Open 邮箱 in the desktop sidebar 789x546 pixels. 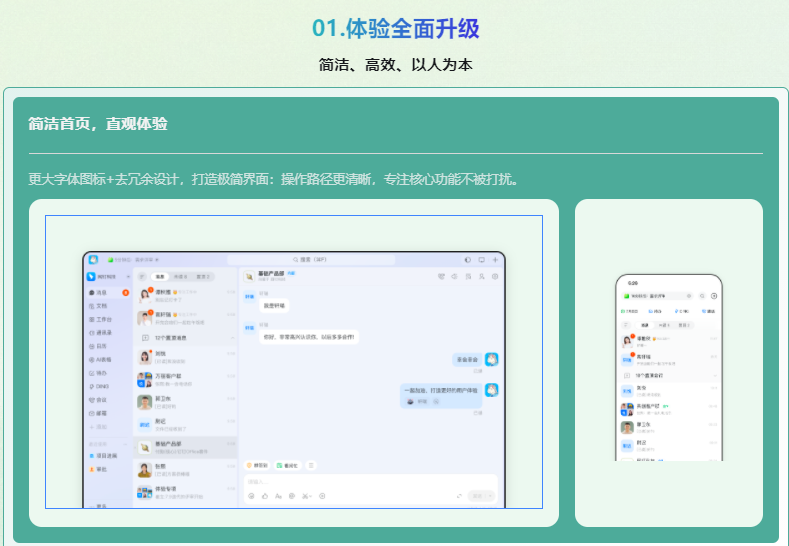(x=101, y=412)
